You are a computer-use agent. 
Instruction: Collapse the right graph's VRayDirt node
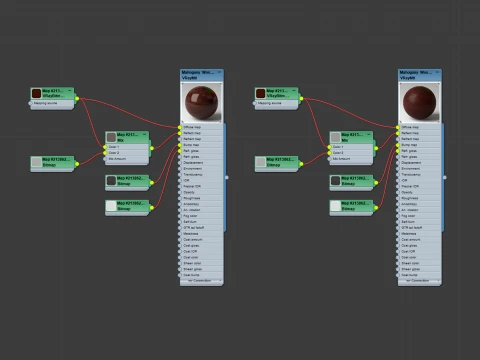(x=294, y=90)
